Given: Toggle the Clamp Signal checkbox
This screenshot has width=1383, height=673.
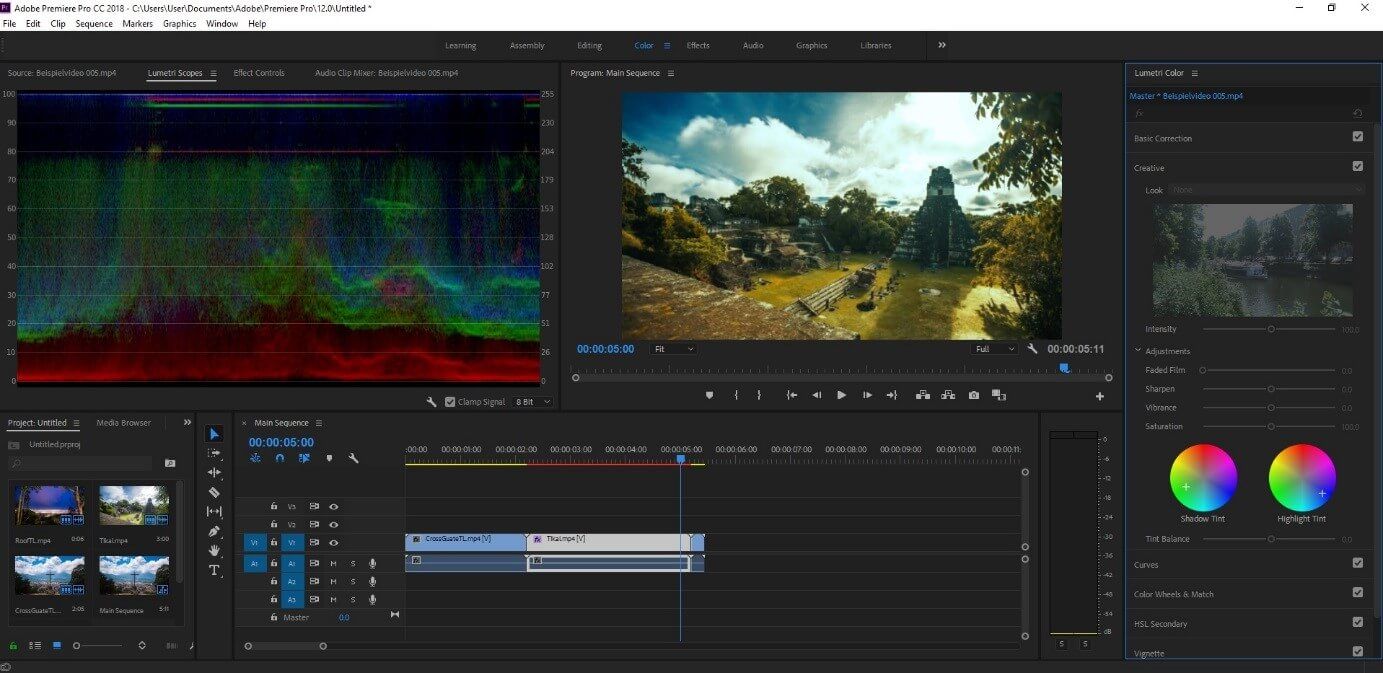Looking at the screenshot, I should 450,402.
